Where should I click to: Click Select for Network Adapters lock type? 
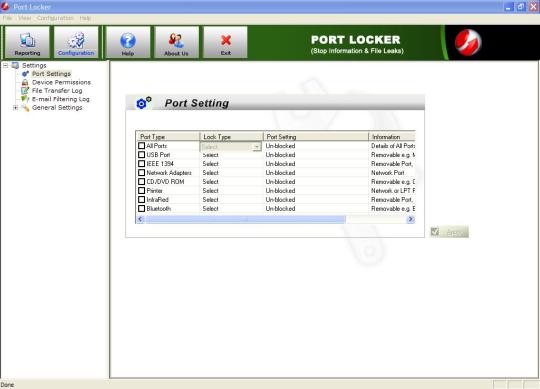[210, 173]
